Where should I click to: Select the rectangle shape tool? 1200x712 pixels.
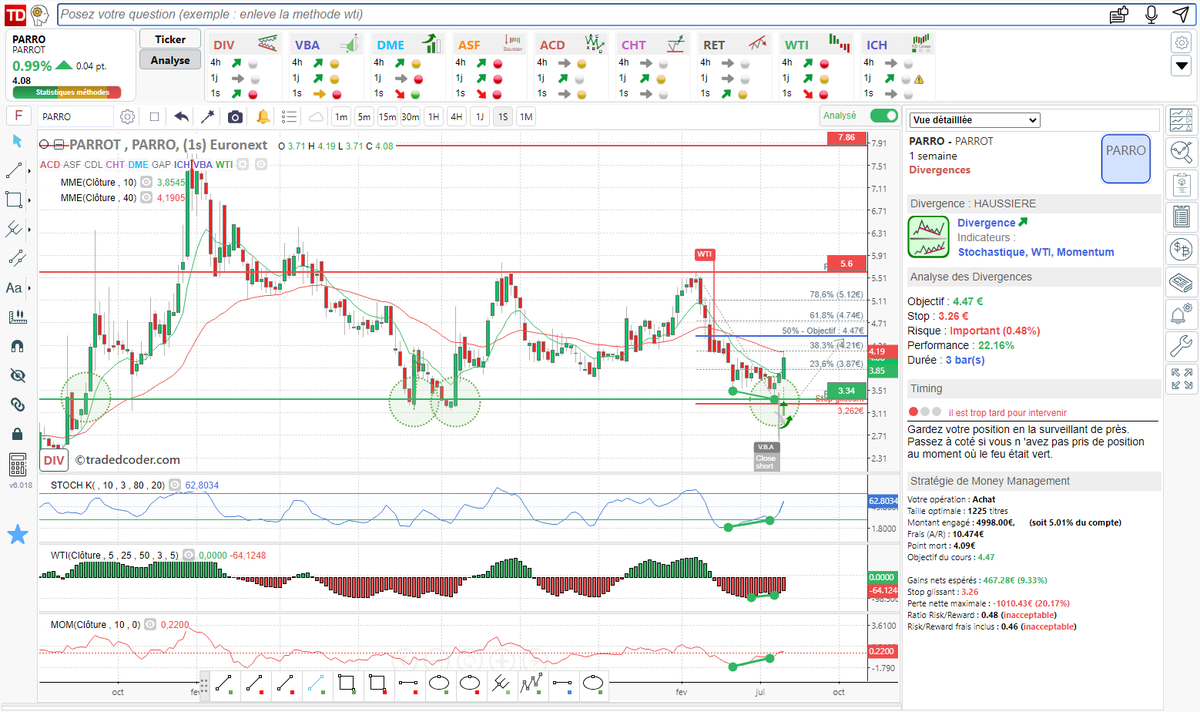(x=15, y=199)
